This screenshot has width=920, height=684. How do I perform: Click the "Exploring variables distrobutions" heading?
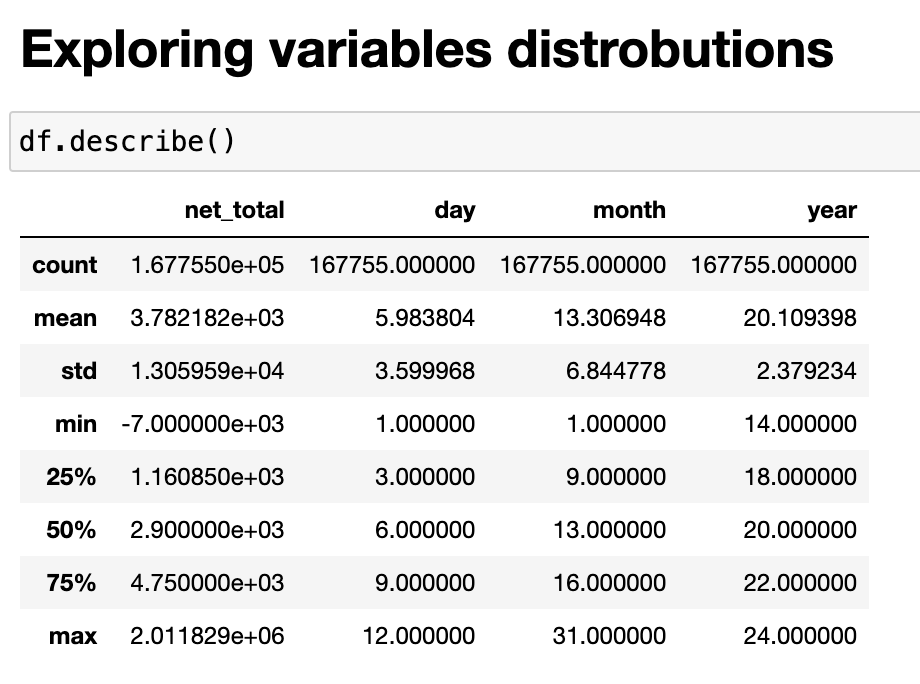coord(427,50)
